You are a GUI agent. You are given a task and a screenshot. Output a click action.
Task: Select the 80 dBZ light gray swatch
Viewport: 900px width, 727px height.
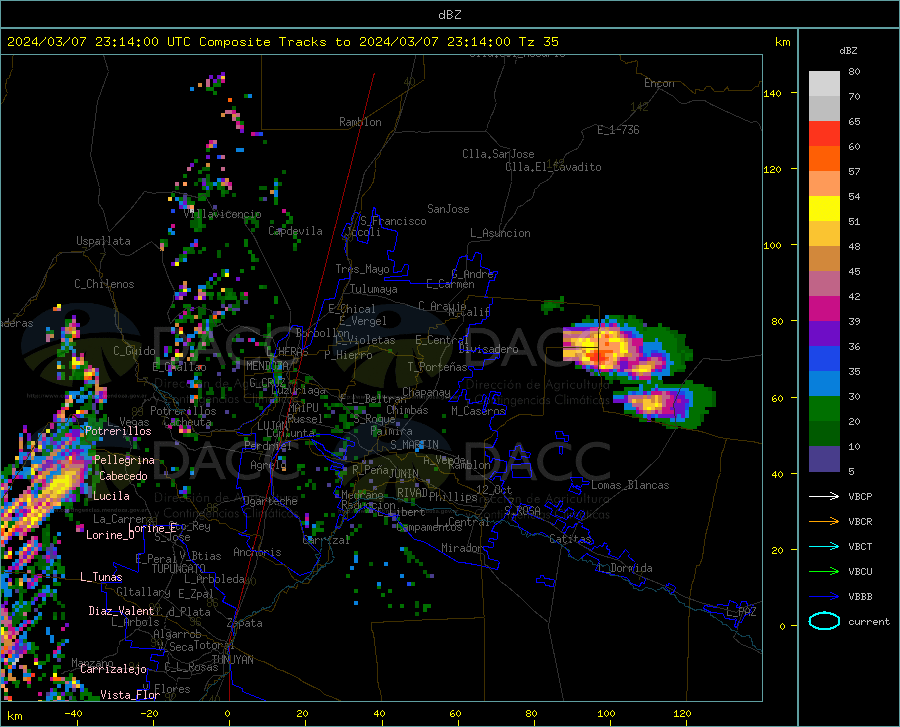click(x=824, y=84)
